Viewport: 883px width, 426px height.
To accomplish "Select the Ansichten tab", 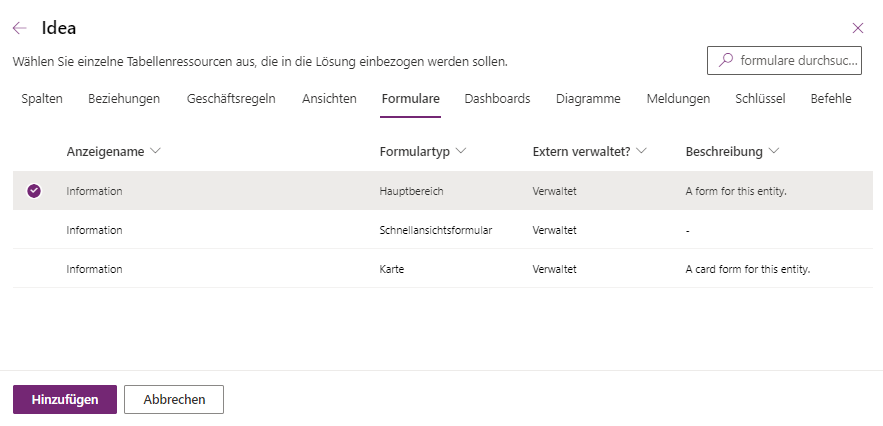I will pyautogui.click(x=329, y=99).
